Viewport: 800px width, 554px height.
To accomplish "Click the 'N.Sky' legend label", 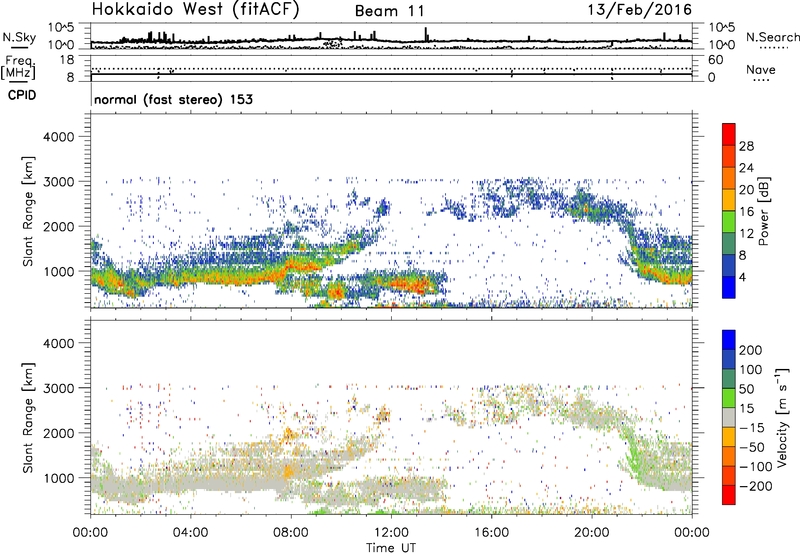I will pos(19,37).
